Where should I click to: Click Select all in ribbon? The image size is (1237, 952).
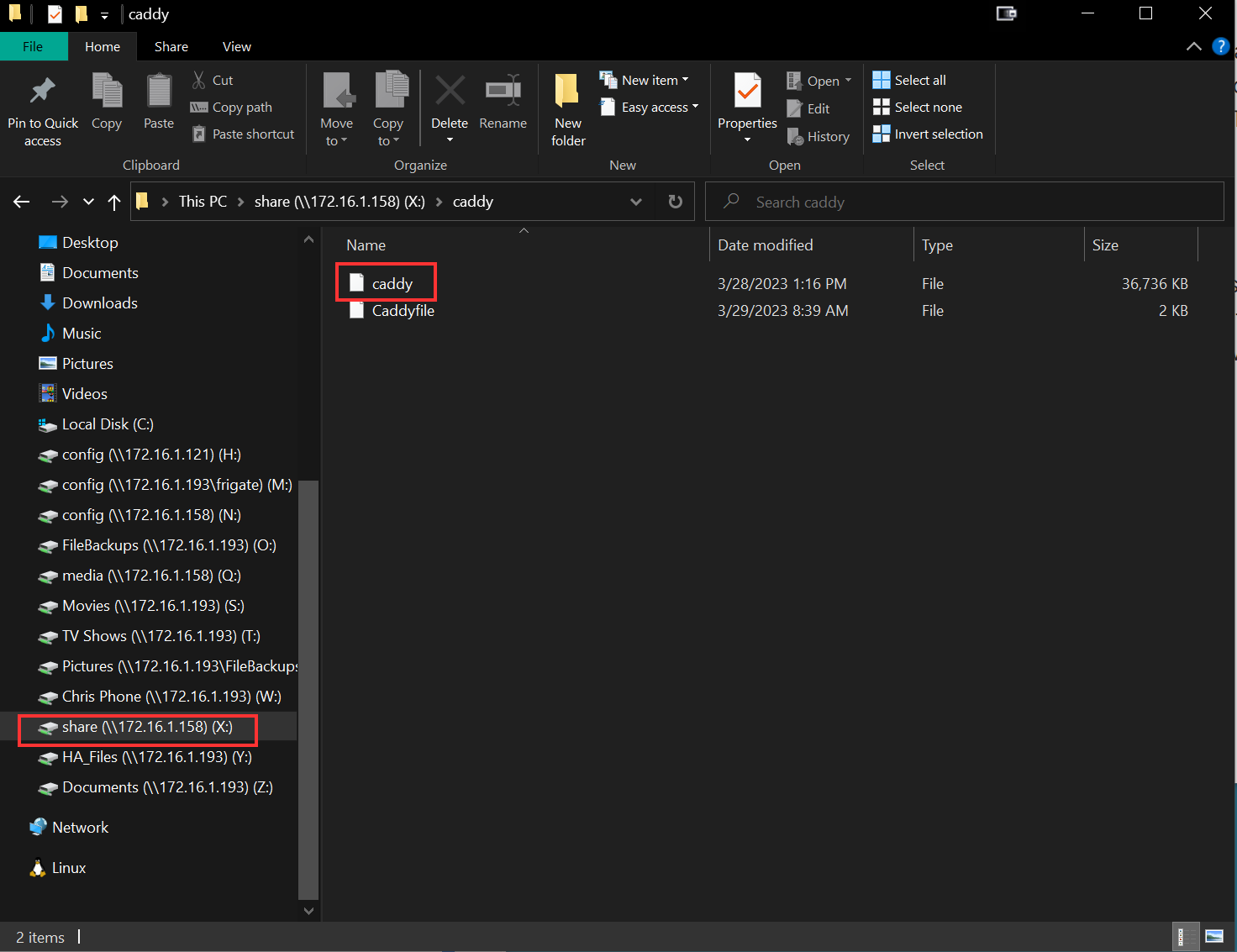pos(919,80)
